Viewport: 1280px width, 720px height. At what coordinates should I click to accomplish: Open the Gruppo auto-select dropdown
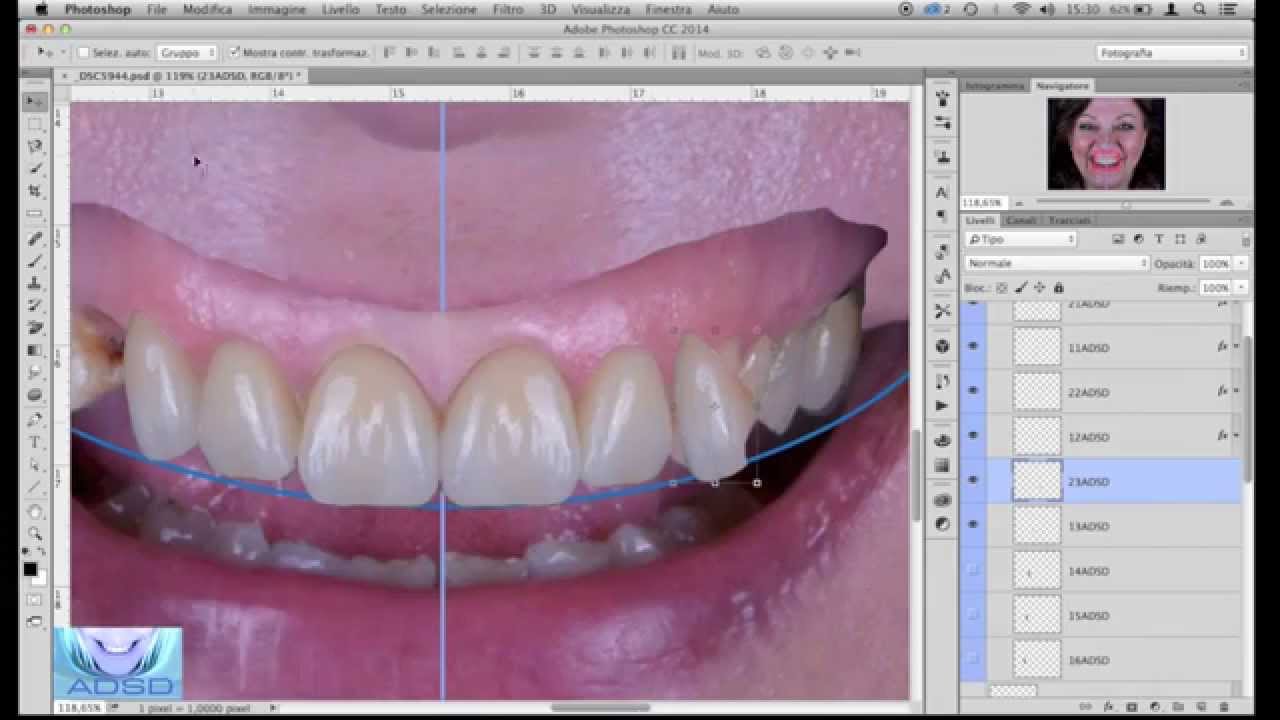[187, 52]
